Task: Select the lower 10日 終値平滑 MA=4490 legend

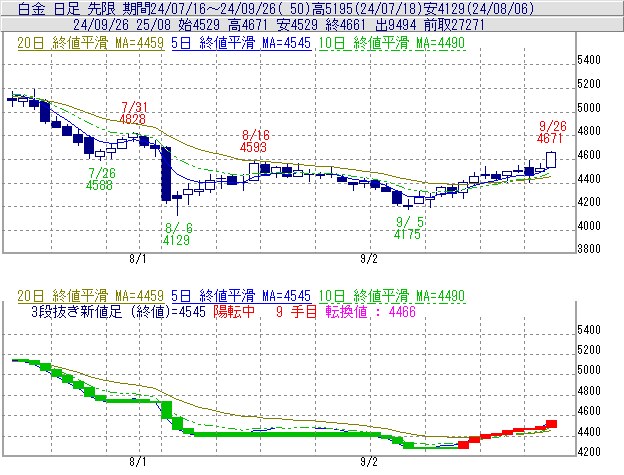Action: tap(392, 296)
